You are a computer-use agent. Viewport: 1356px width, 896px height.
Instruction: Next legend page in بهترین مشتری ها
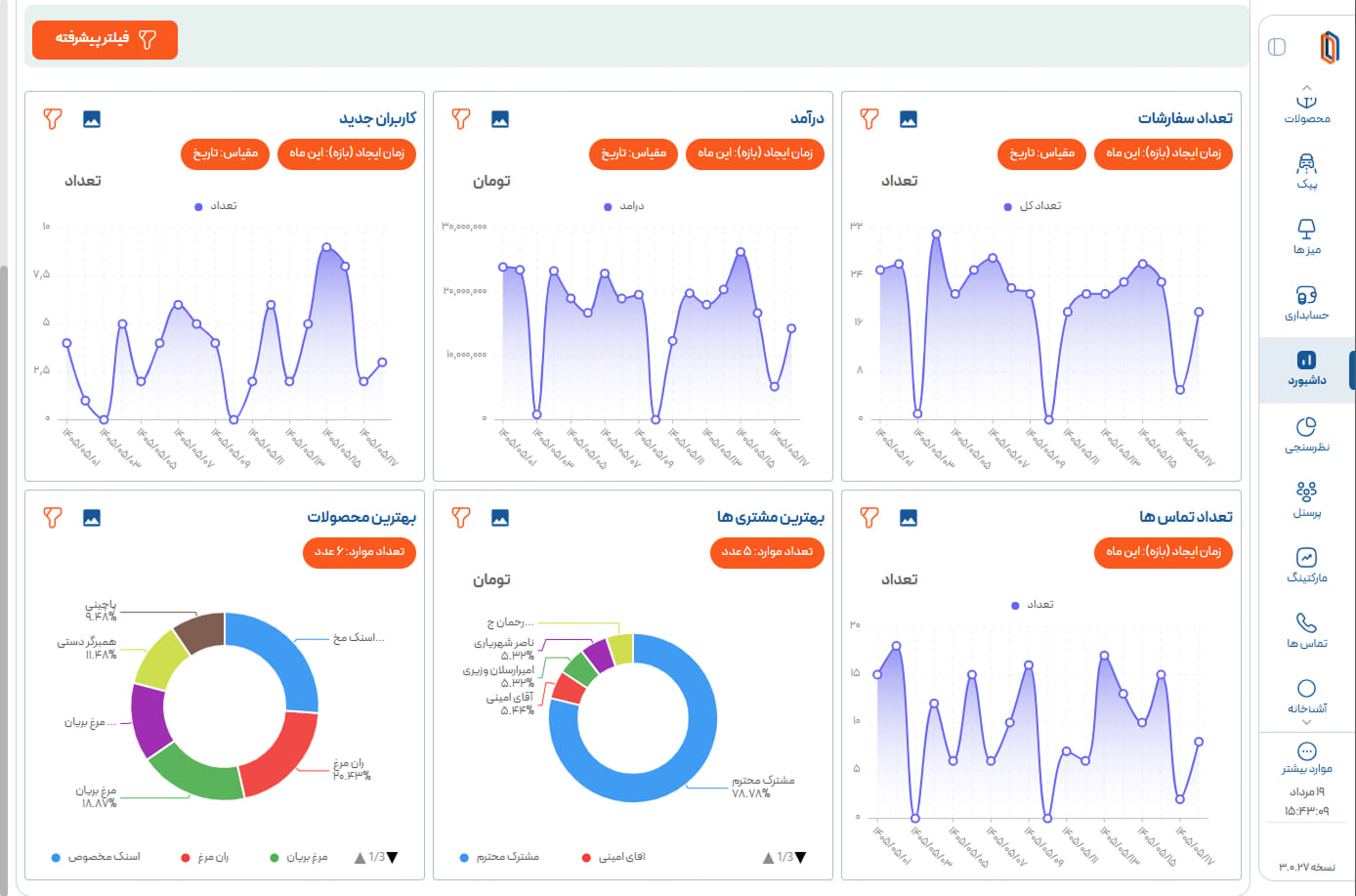coord(801,858)
